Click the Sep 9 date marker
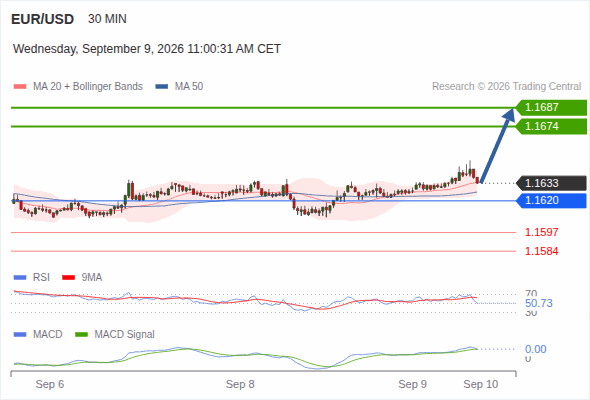The image size is (590, 400). [412, 384]
